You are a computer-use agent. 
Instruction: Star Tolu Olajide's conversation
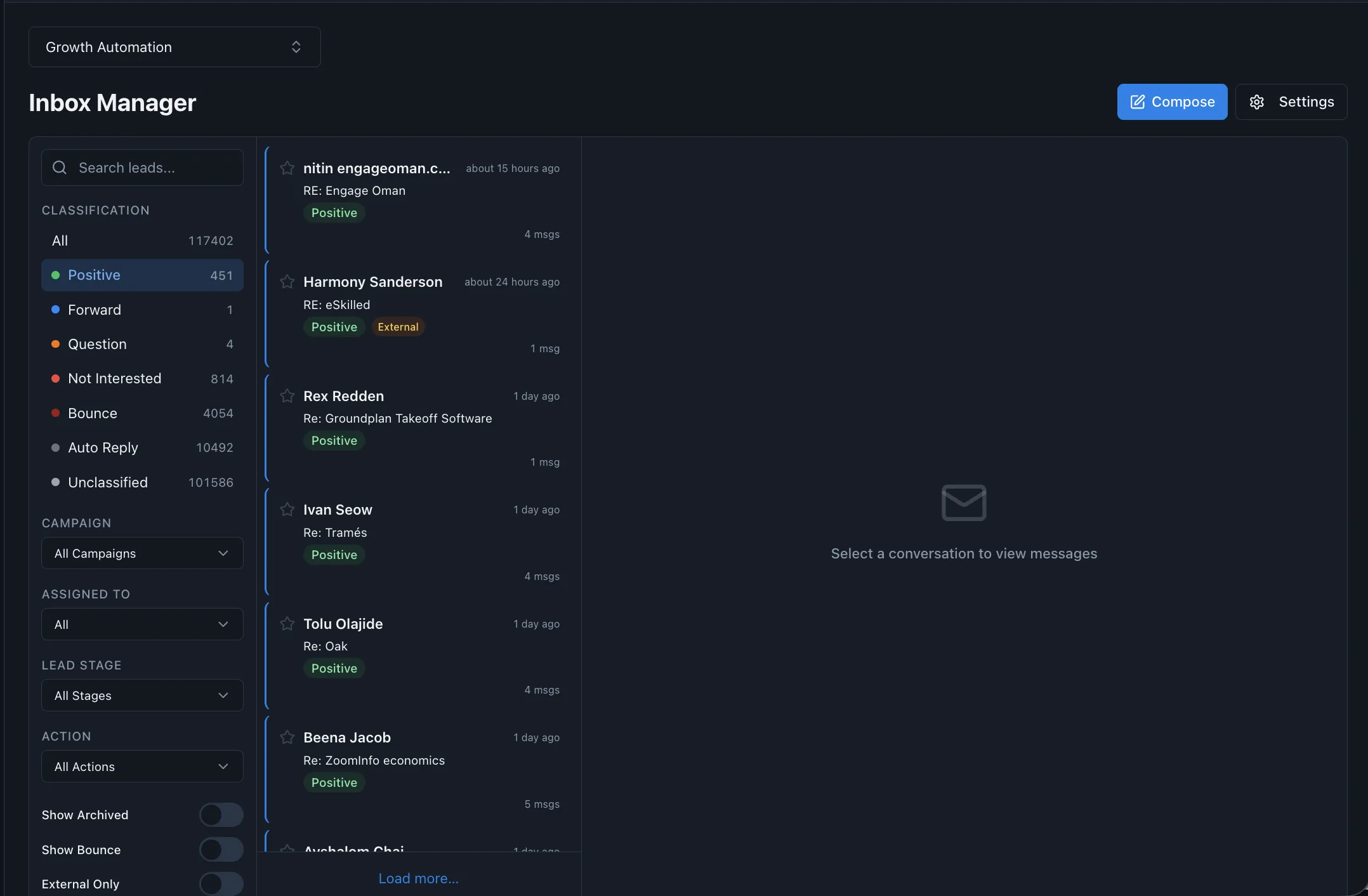click(287, 624)
